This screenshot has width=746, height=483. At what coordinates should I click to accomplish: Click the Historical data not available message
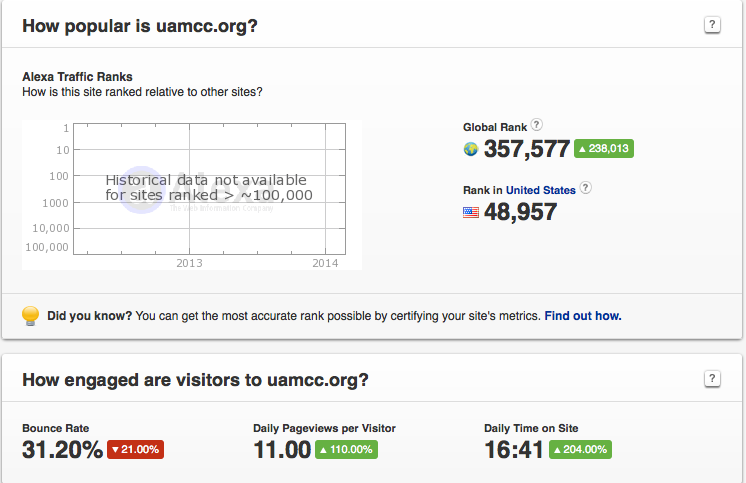(209, 187)
